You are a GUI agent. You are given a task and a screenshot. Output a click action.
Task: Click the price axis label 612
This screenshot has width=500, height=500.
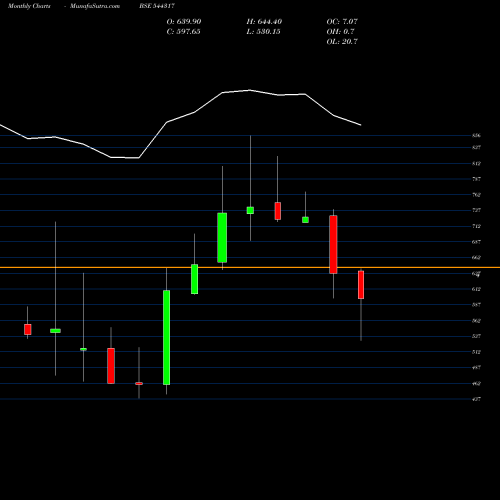pyautogui.click(x=476, y=289)
